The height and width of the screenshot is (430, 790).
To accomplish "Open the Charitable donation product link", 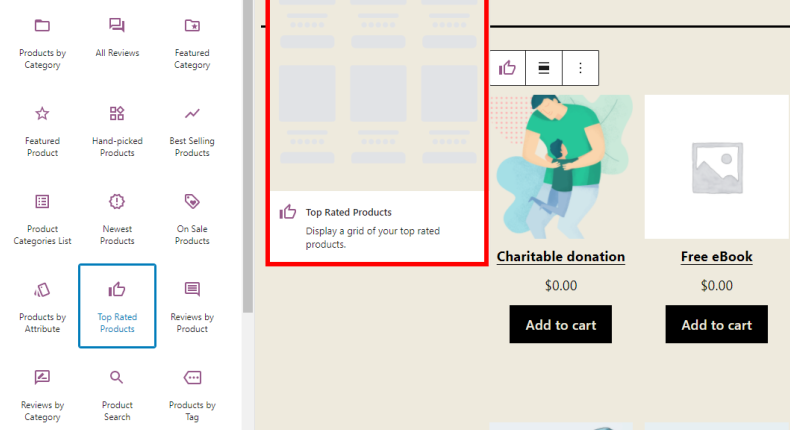I will click(x=560, y=257).
